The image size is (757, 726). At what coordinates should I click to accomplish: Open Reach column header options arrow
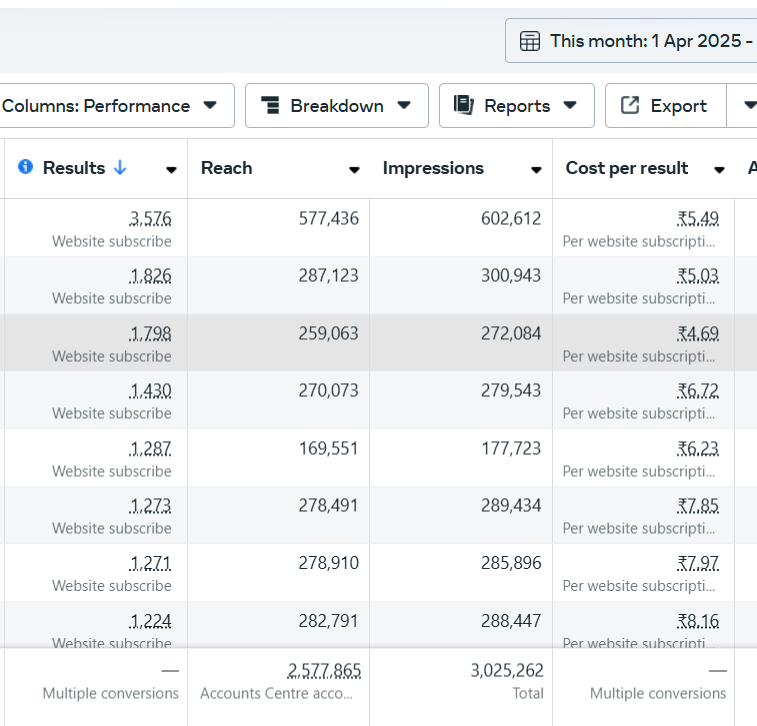(x=354, y=170)
